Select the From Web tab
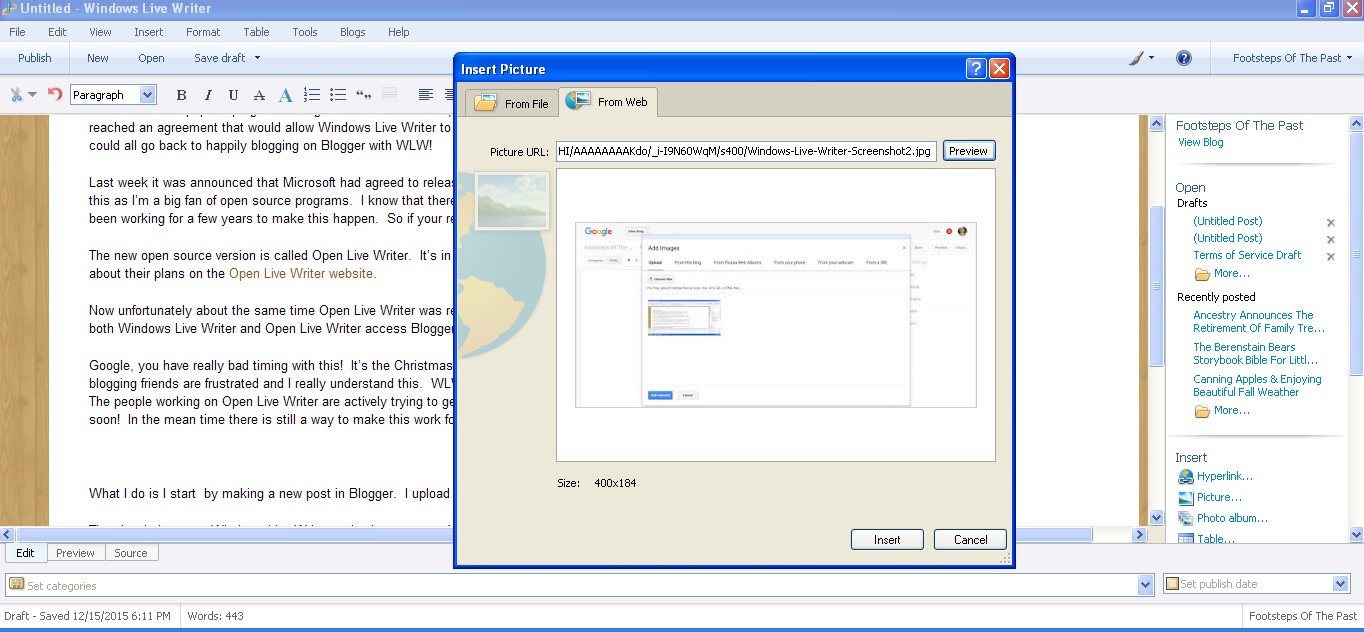1364x632 pixels. [607, 102]
